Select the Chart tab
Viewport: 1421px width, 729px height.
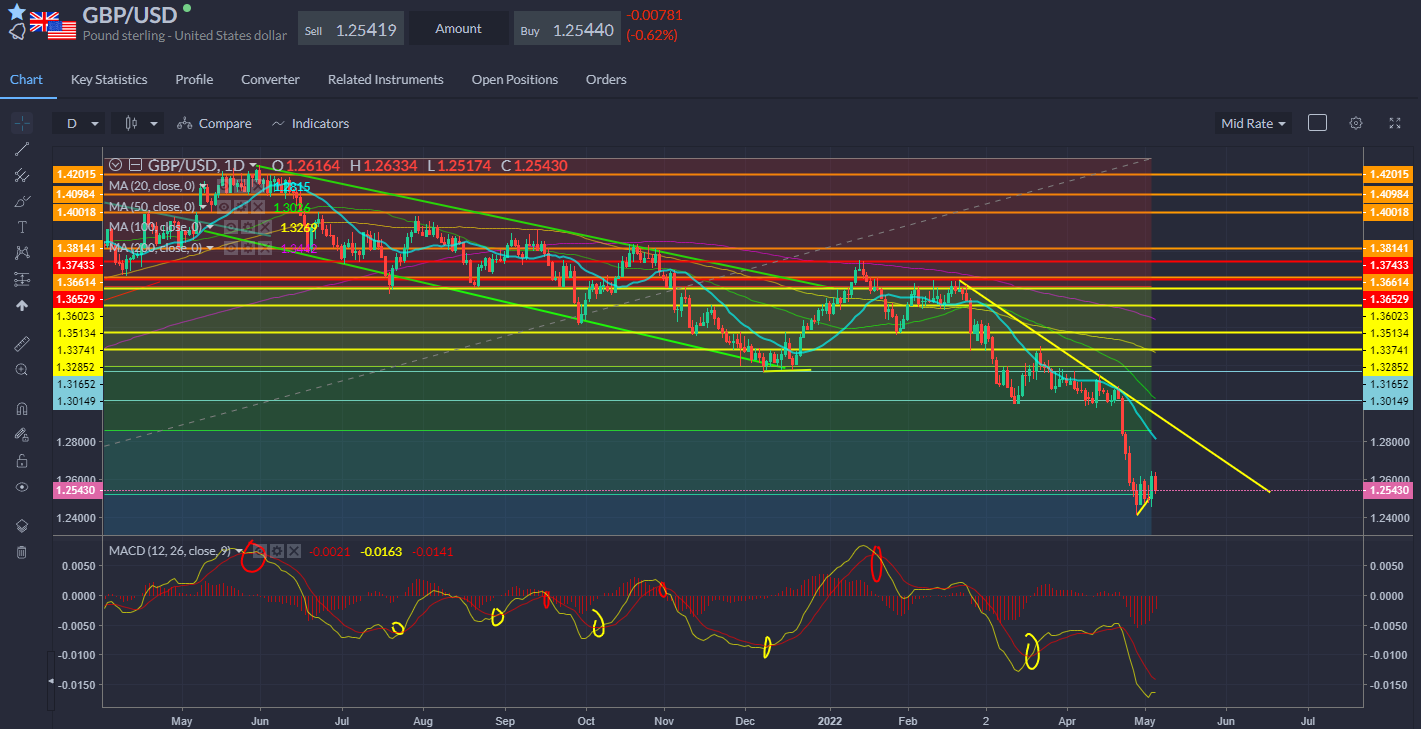click(26, 79)
